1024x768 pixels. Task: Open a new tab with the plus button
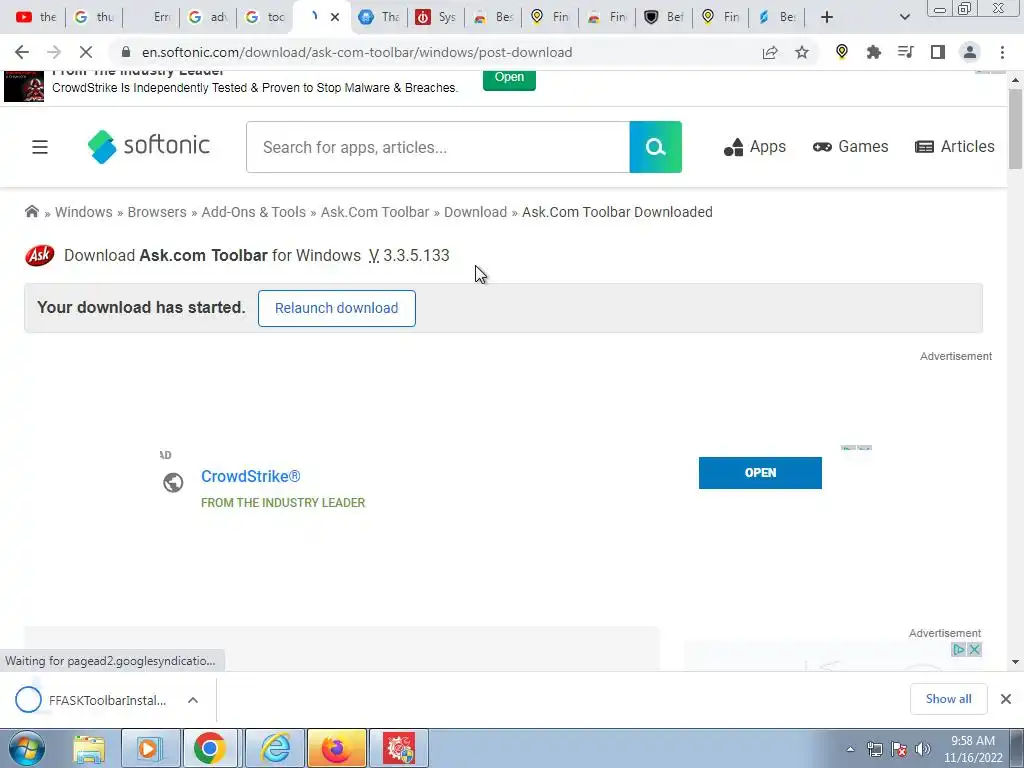827,17
